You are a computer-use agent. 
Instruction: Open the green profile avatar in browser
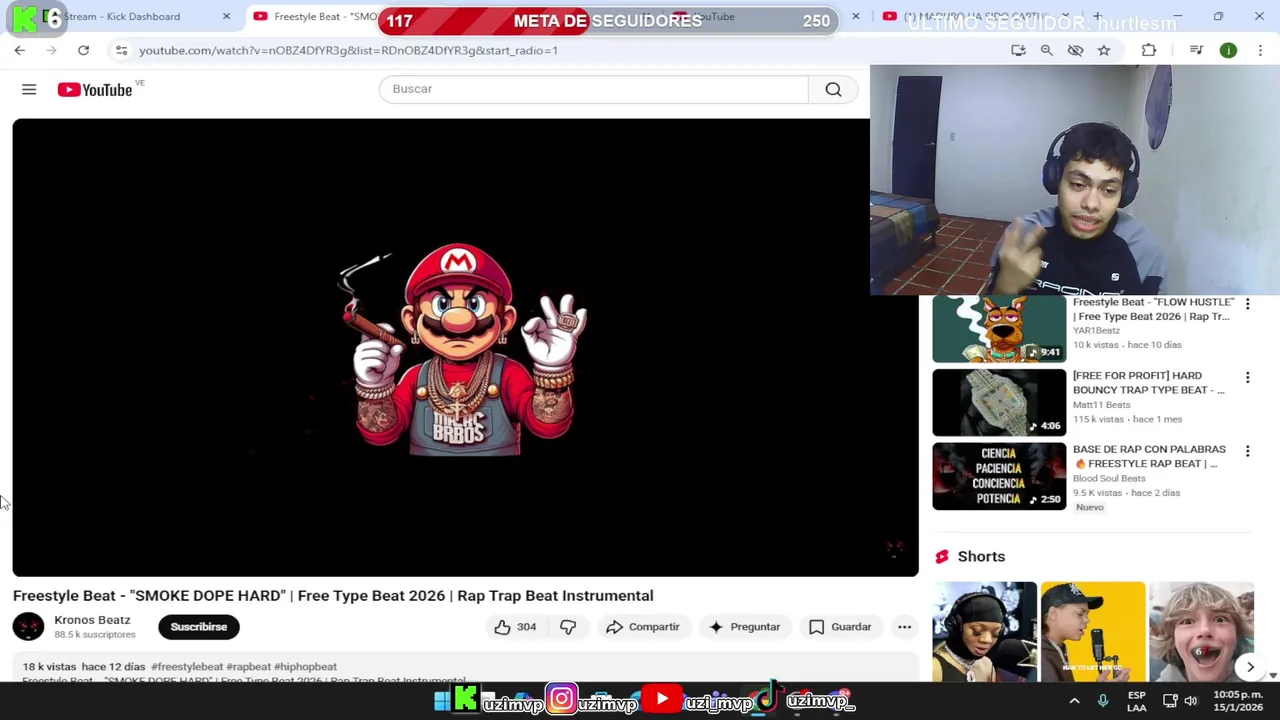(1228, 50)
